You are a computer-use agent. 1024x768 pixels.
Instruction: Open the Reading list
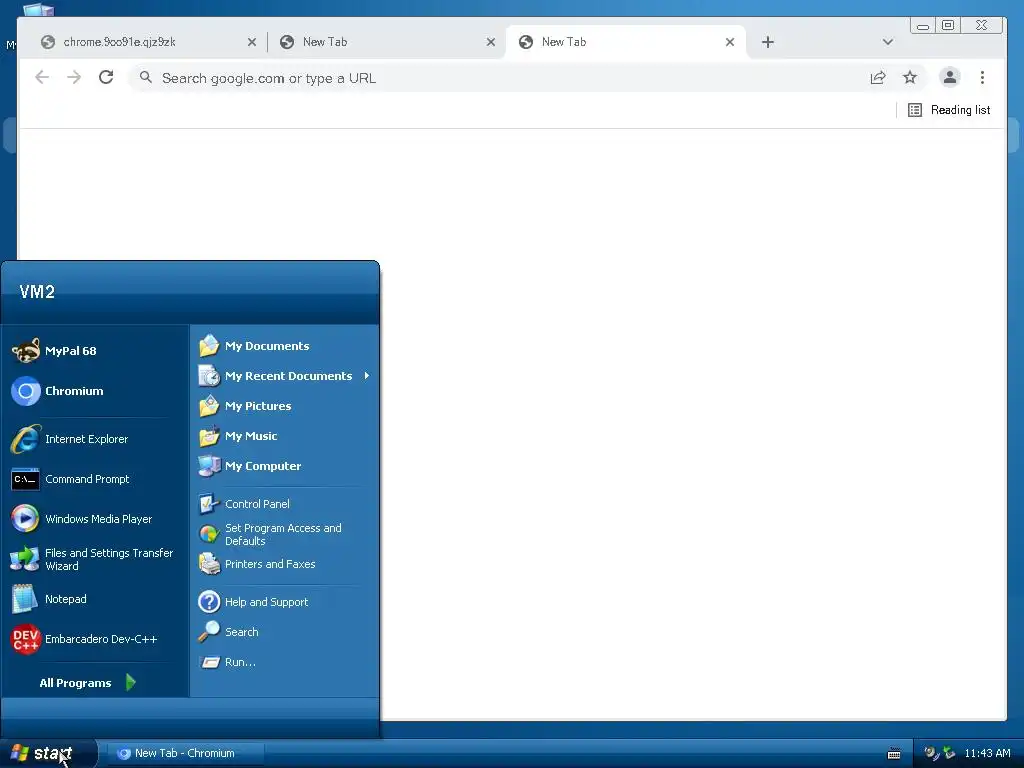coord(949,110)
